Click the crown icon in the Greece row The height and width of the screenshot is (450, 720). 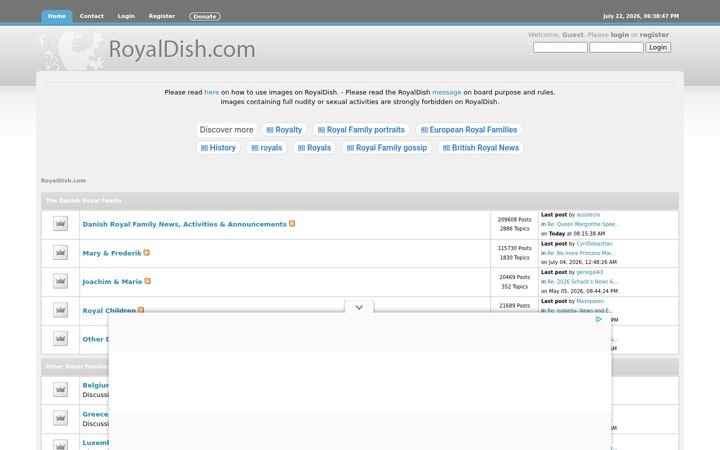pyautogui.click(x=60, y=418)
